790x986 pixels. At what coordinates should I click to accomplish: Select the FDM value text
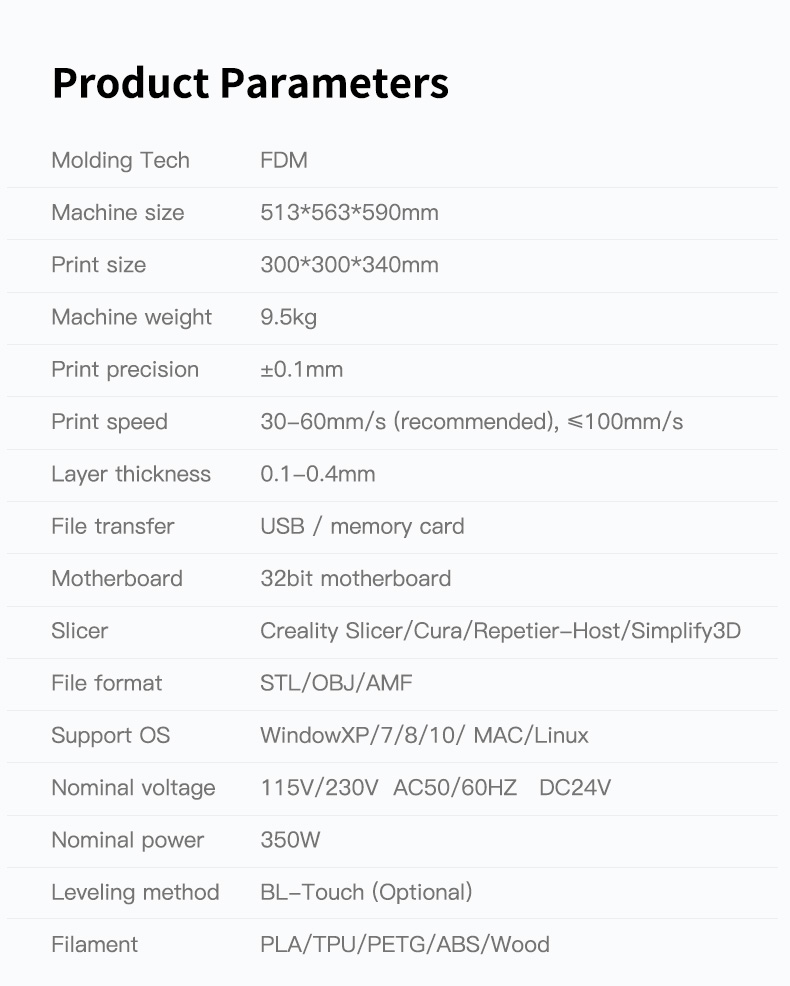click(284, 161)
